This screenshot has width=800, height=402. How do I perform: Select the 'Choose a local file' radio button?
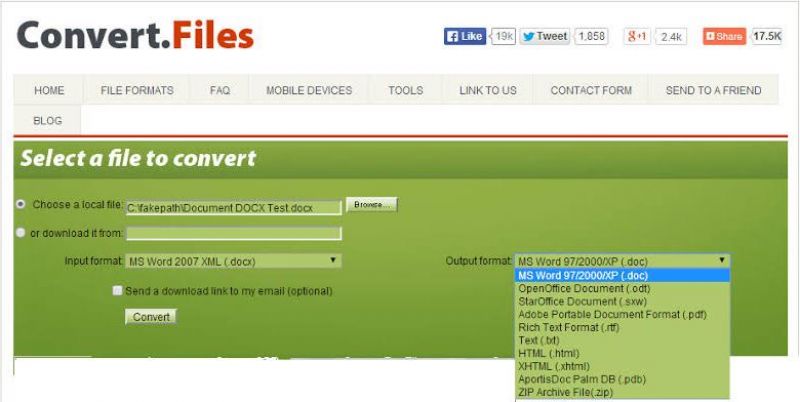coord(21,204)
